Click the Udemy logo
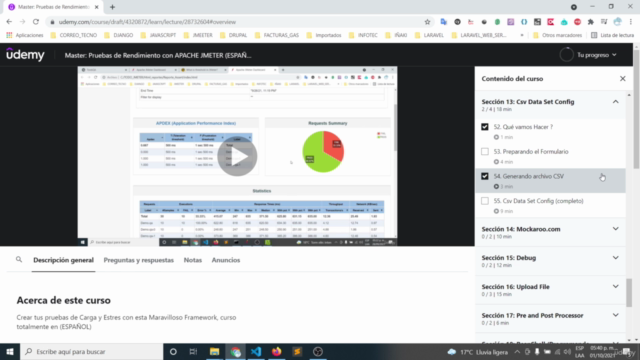This screenshot has height=360, width=640. tap(25, 54)
